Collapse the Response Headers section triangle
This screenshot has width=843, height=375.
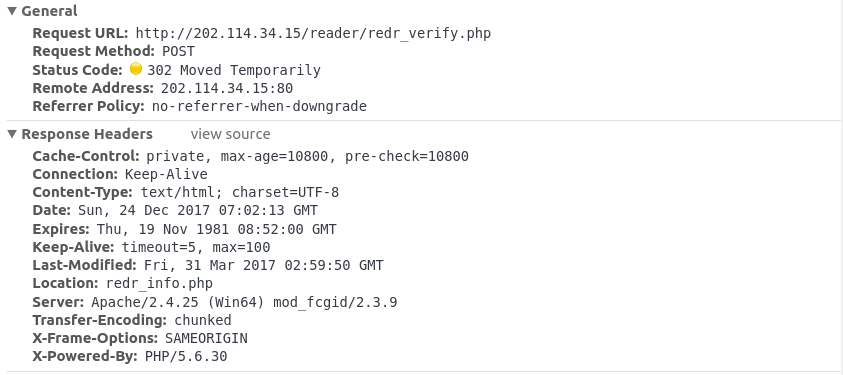(x=12, y=134)
